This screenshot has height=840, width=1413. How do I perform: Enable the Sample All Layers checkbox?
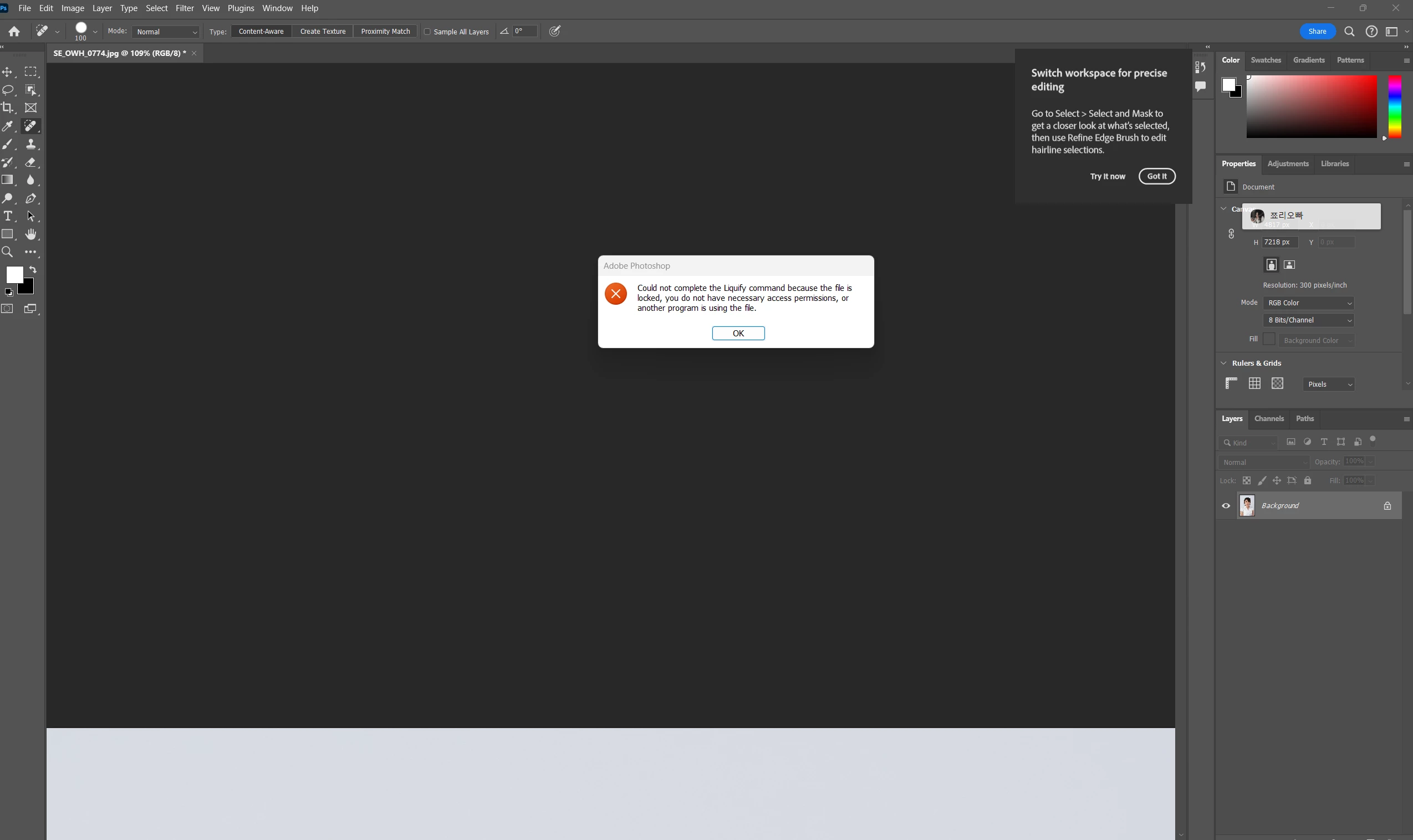[427, 32]
